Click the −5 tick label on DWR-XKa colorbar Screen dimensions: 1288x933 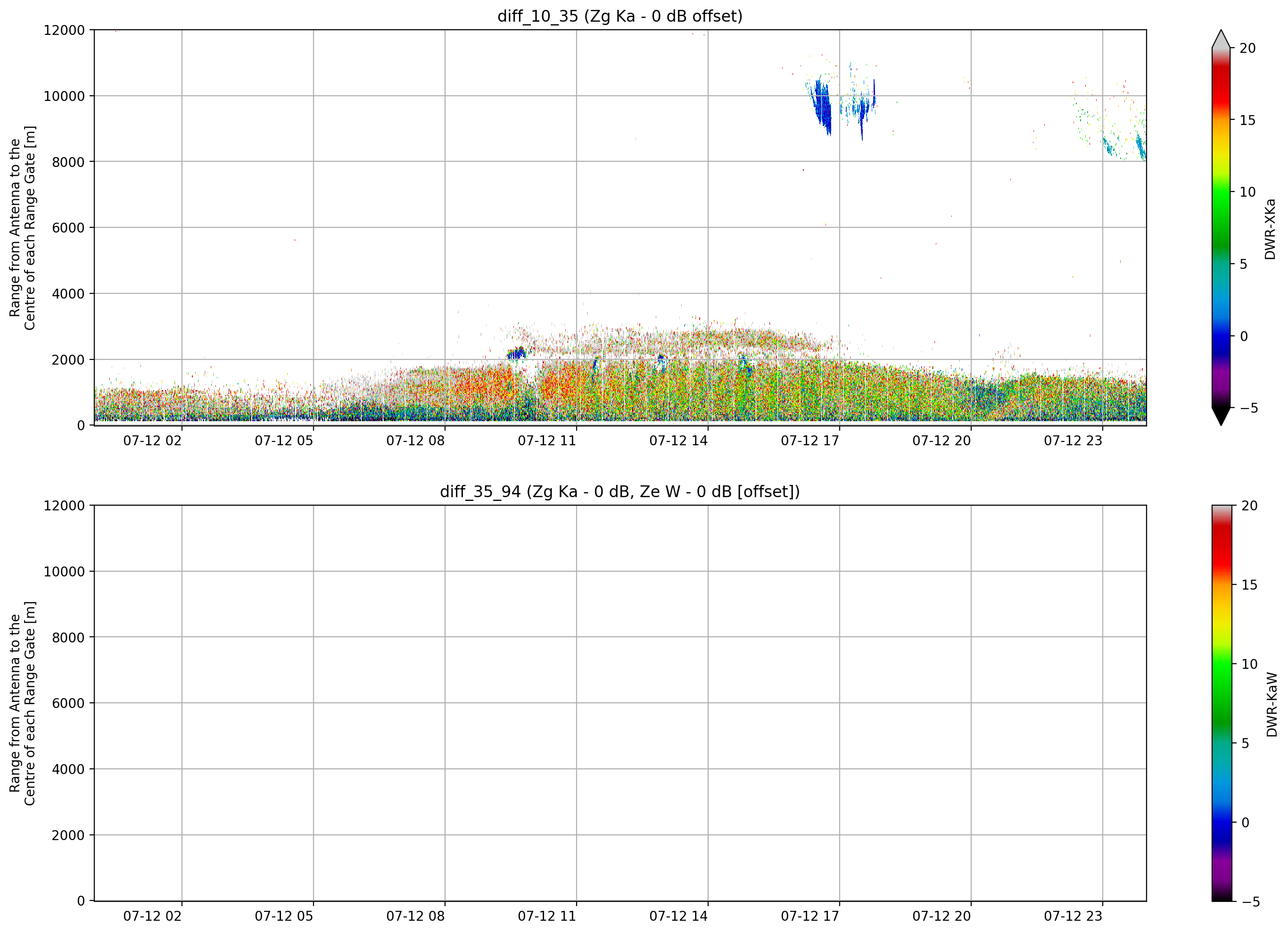1248,408
